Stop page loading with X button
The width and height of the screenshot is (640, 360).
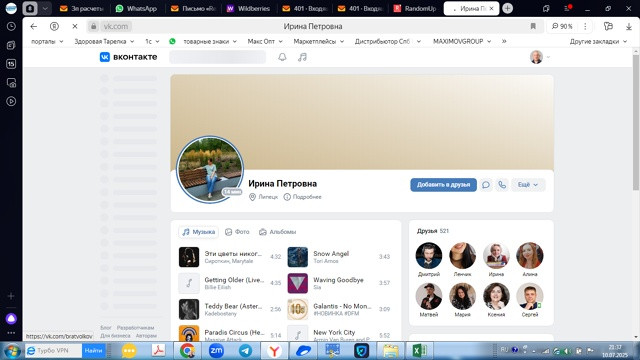[x=75, y=26]
